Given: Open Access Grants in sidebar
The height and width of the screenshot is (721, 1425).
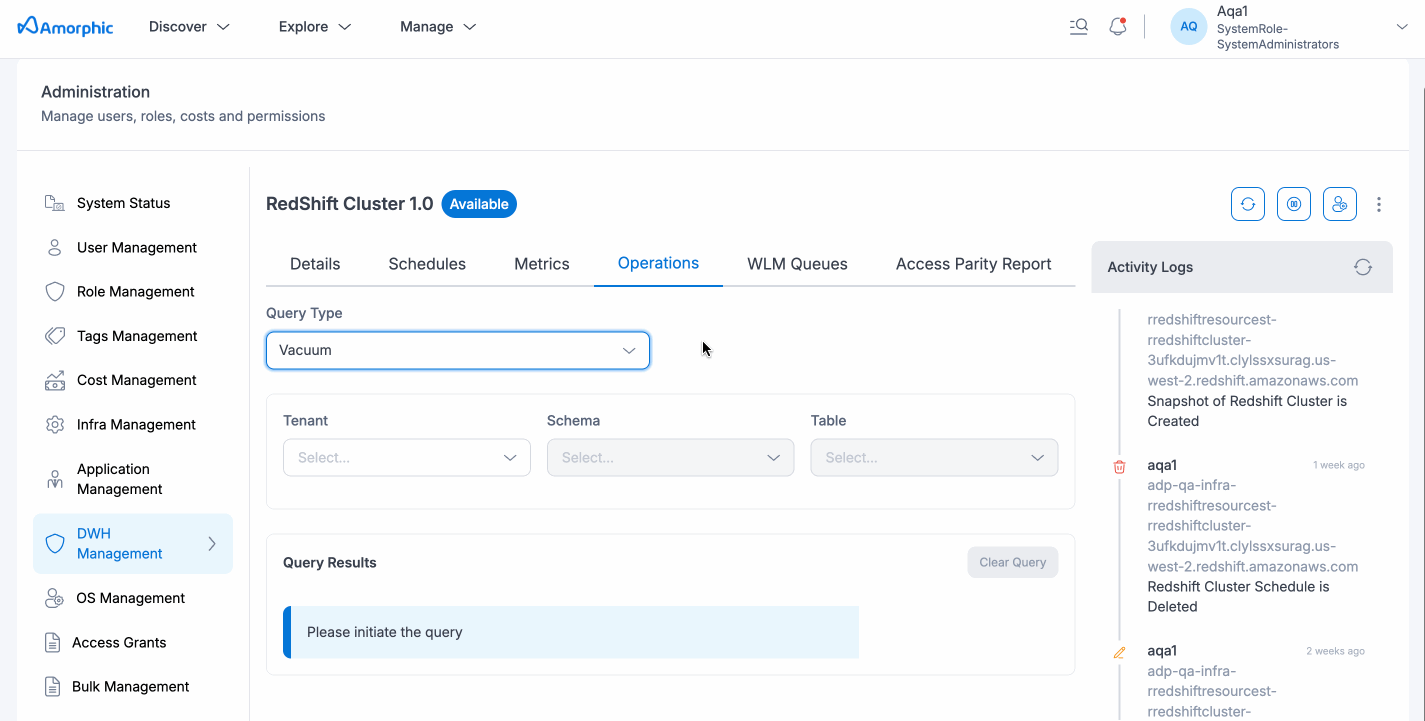Looking at the screenshot, I should (x=119, y=643).
